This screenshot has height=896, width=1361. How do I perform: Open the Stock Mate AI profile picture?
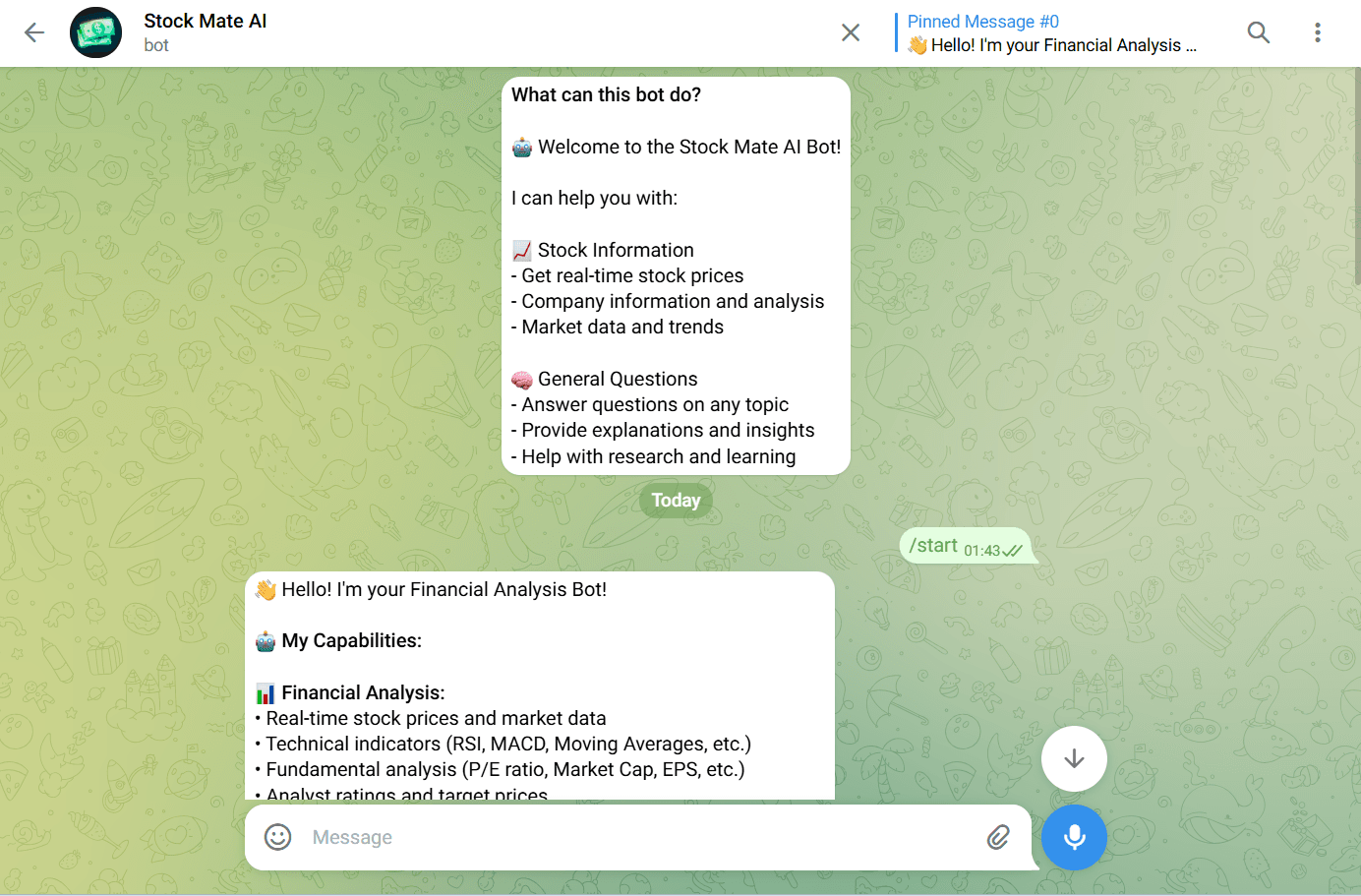[x=95, y=31]
